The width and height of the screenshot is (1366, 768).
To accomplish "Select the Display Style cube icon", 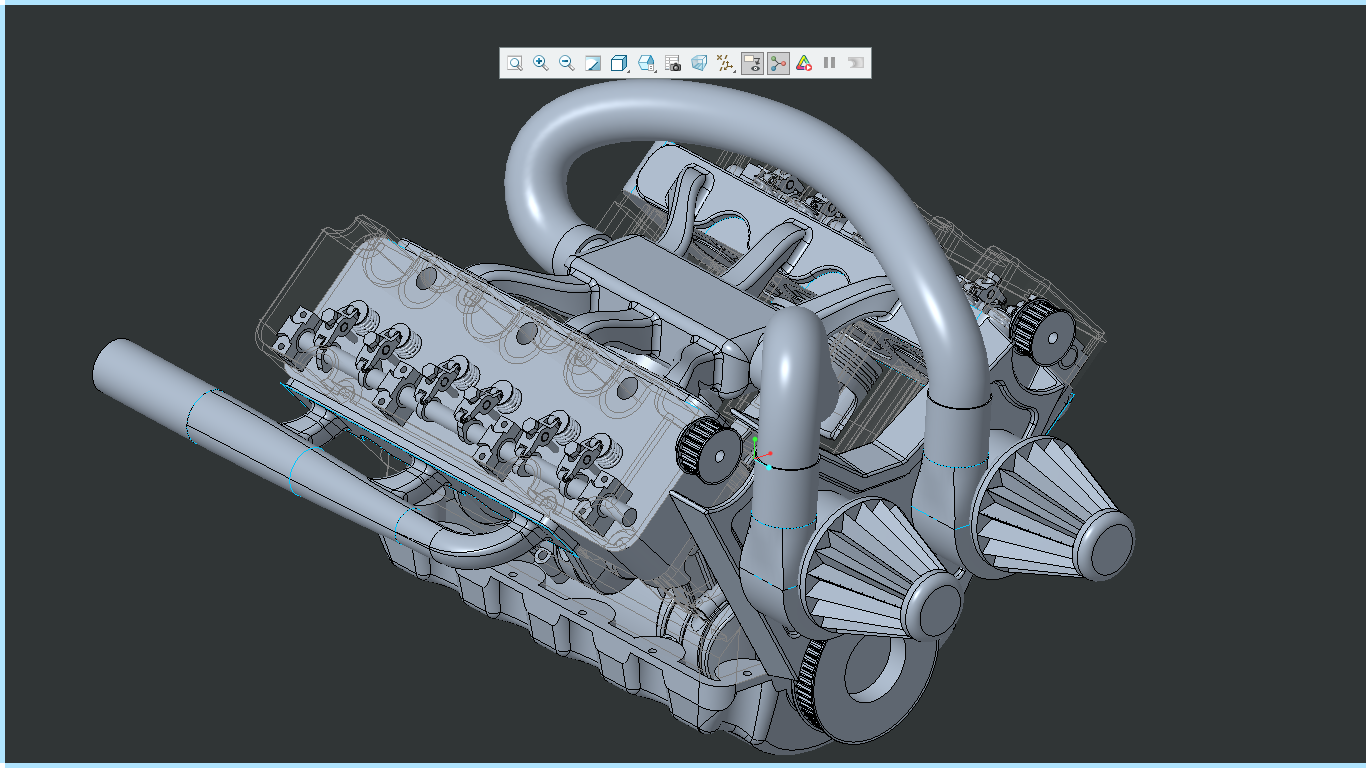I will click(x=645, y=62).
